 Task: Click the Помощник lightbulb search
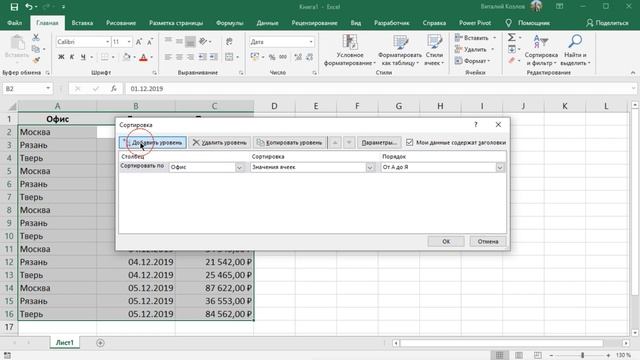tap(527, 23)
